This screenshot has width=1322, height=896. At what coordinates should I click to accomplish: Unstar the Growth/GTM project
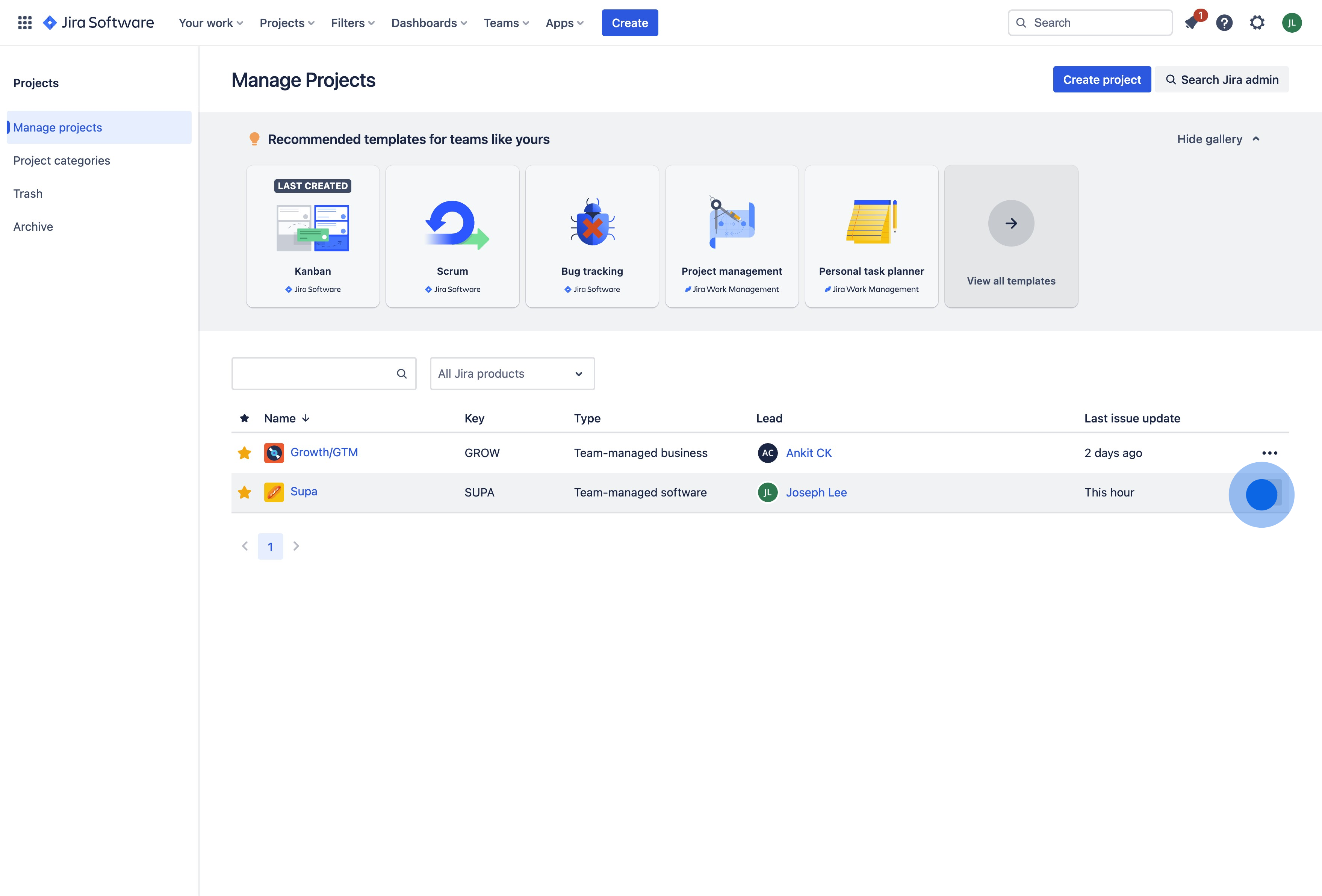(245, 453)
